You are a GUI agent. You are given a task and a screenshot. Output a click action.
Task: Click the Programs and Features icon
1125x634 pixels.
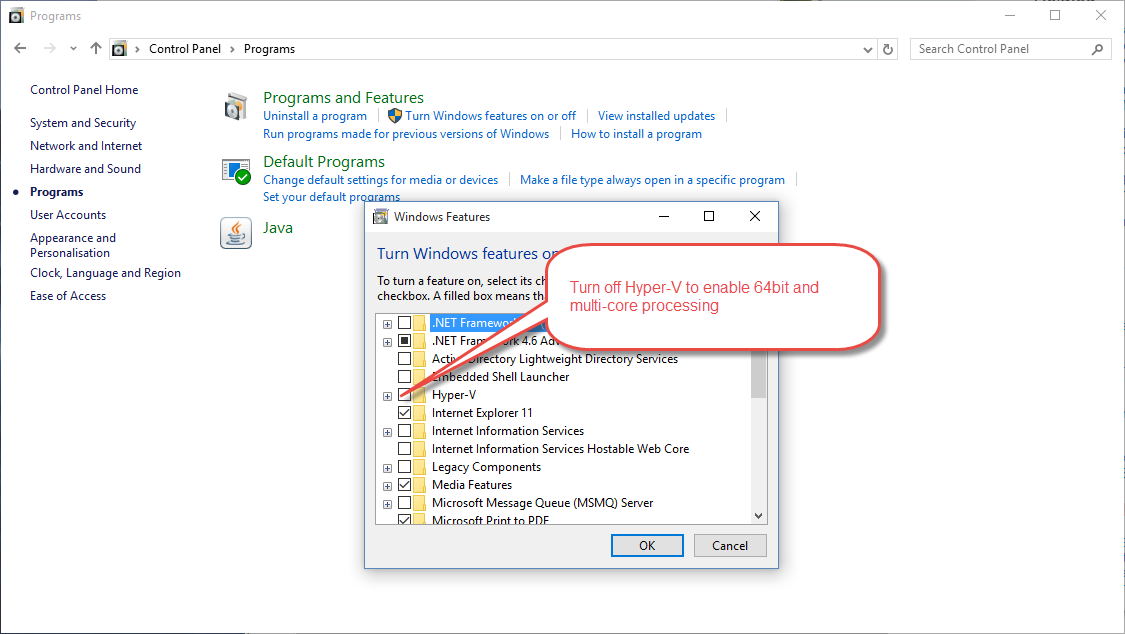tap(235, 107)
